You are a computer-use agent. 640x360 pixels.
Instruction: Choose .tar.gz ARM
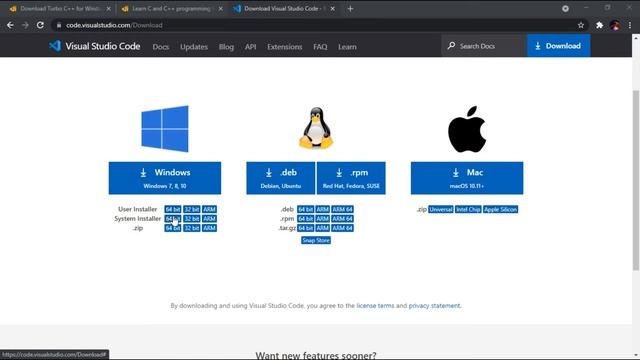tap(322, 228)
